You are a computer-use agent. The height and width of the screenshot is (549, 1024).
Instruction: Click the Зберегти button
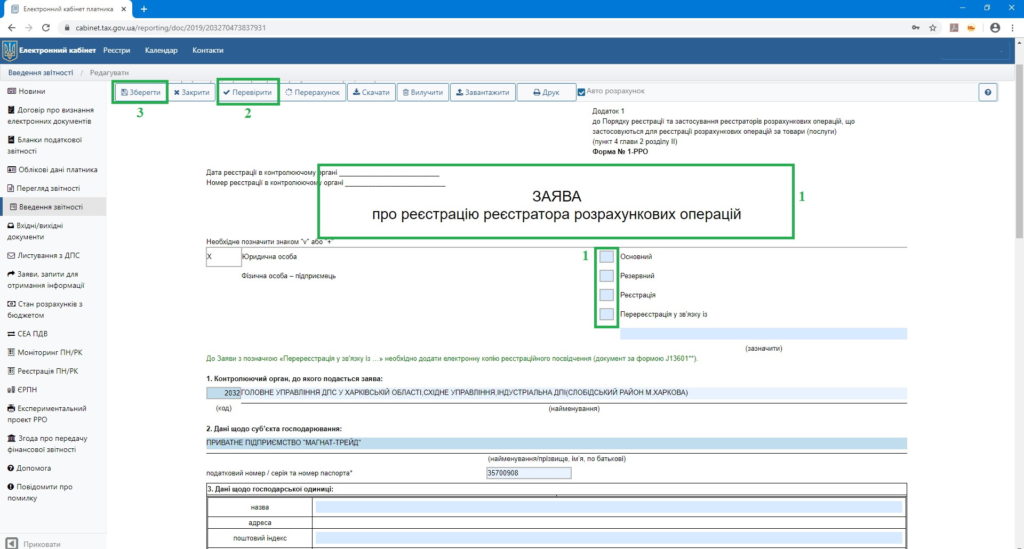(140, 92)
